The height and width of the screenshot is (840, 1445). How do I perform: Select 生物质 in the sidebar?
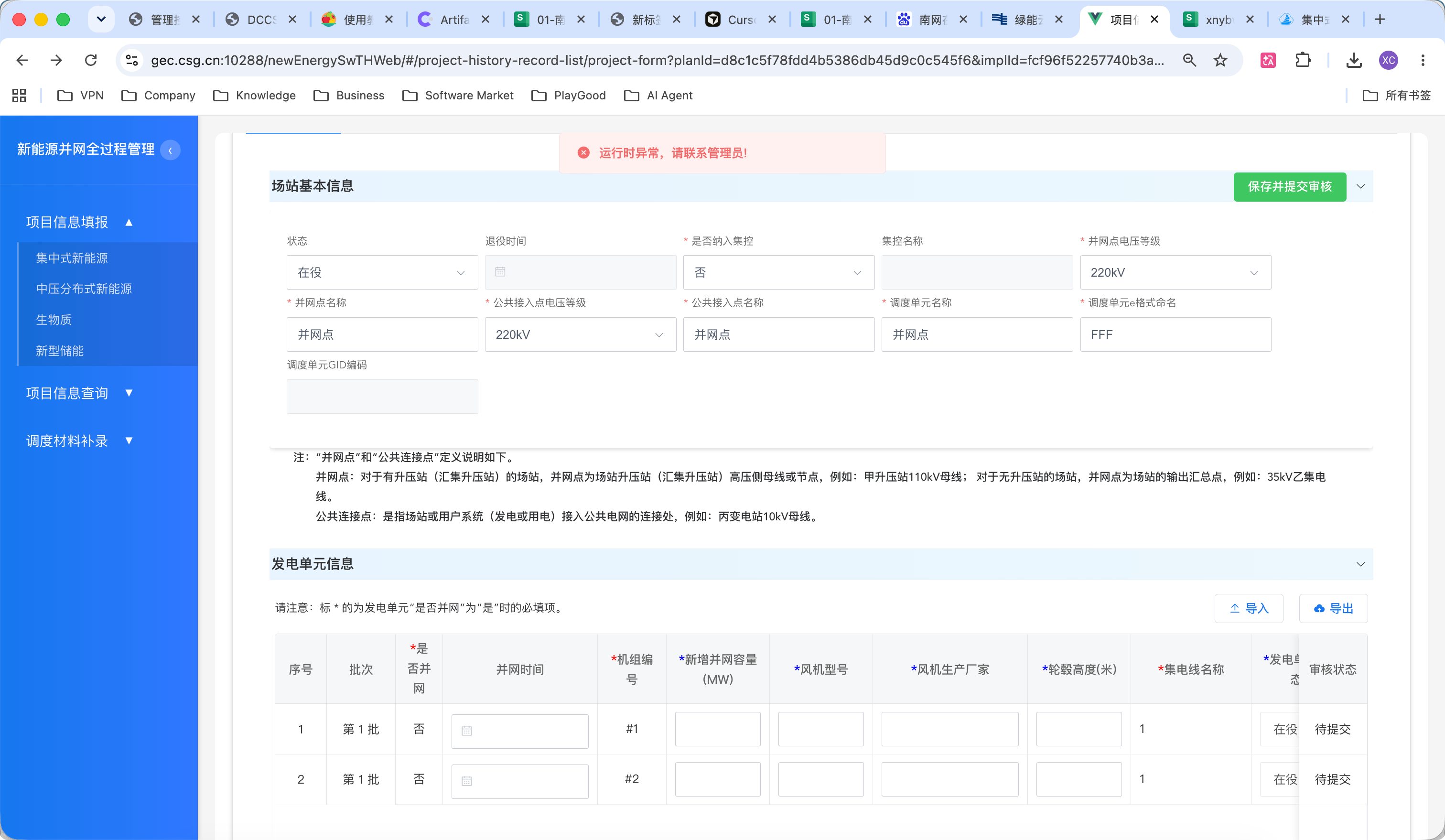[x=54, y=319]
